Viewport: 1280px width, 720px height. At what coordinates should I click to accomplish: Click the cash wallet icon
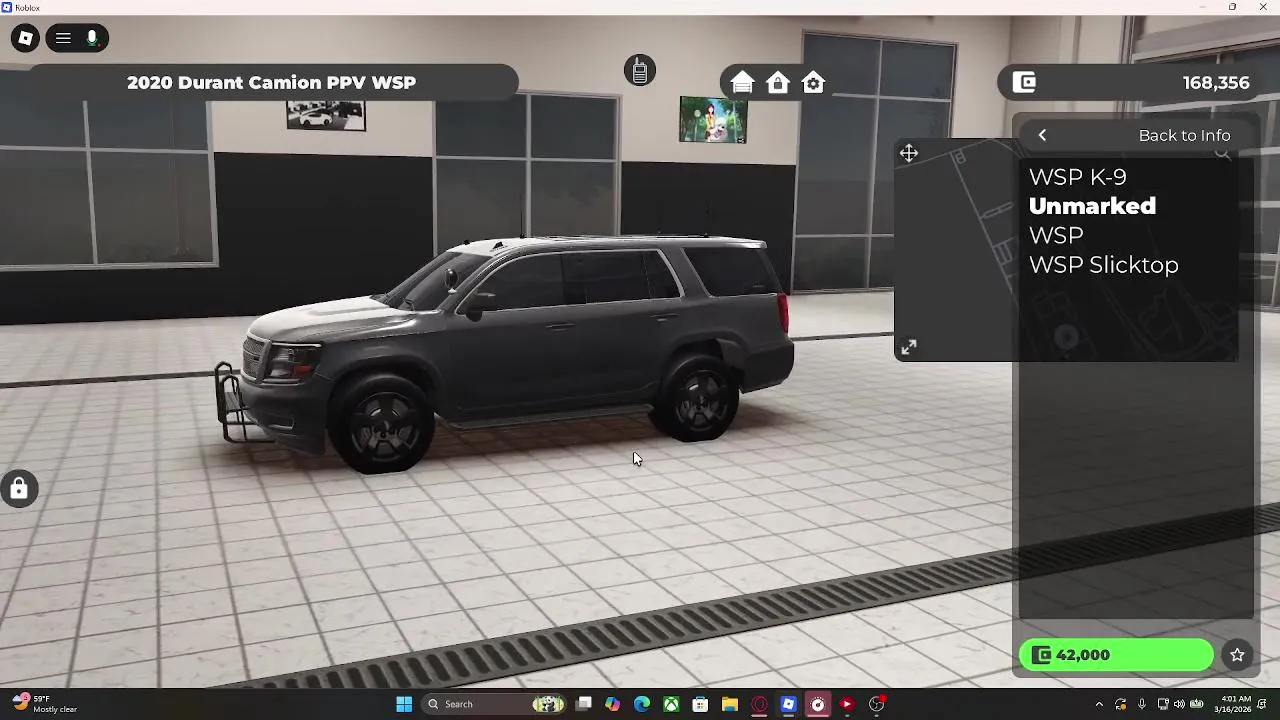point(1024,83)
